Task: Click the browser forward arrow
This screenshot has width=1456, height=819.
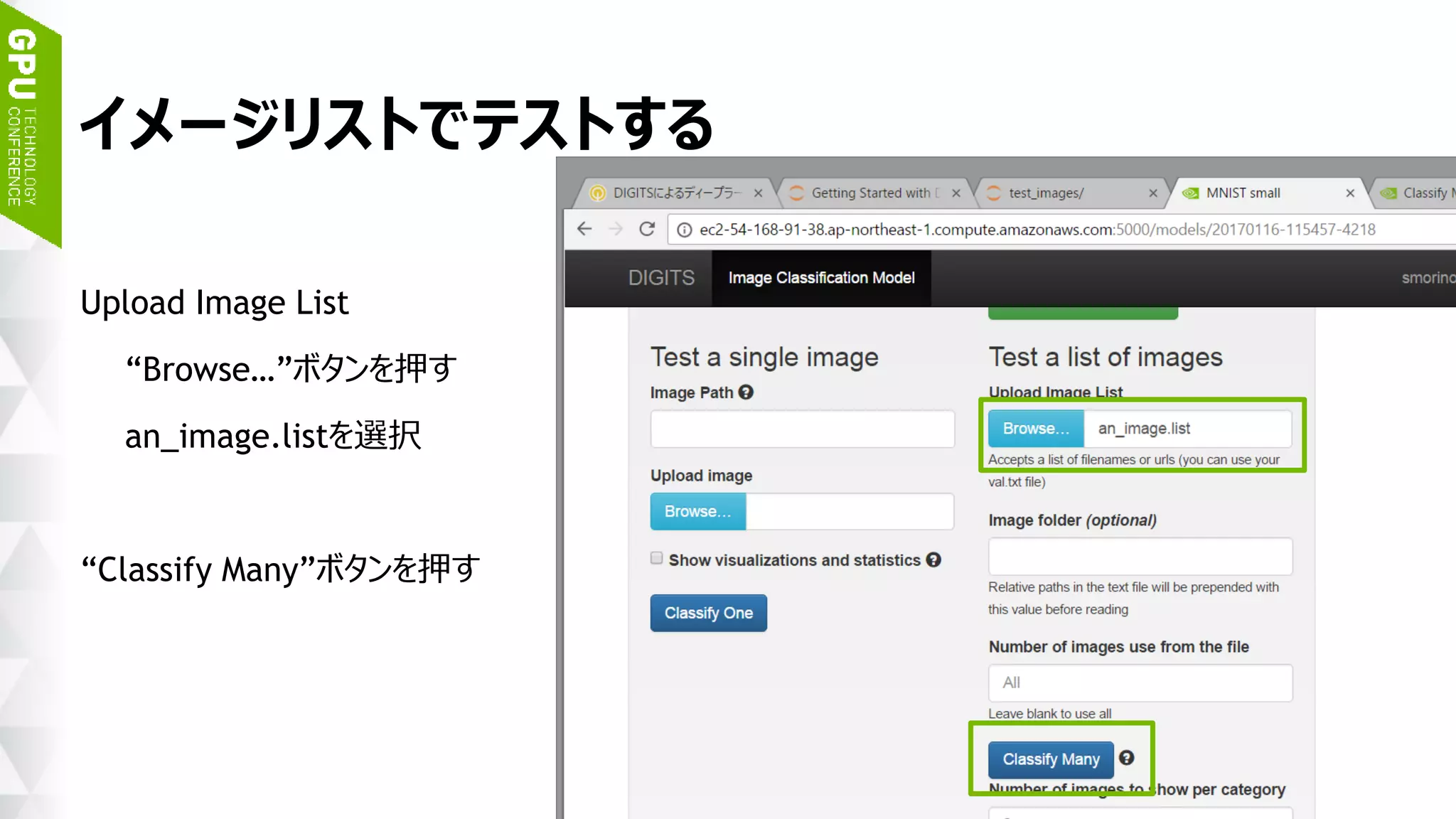Action: (616, 229)
